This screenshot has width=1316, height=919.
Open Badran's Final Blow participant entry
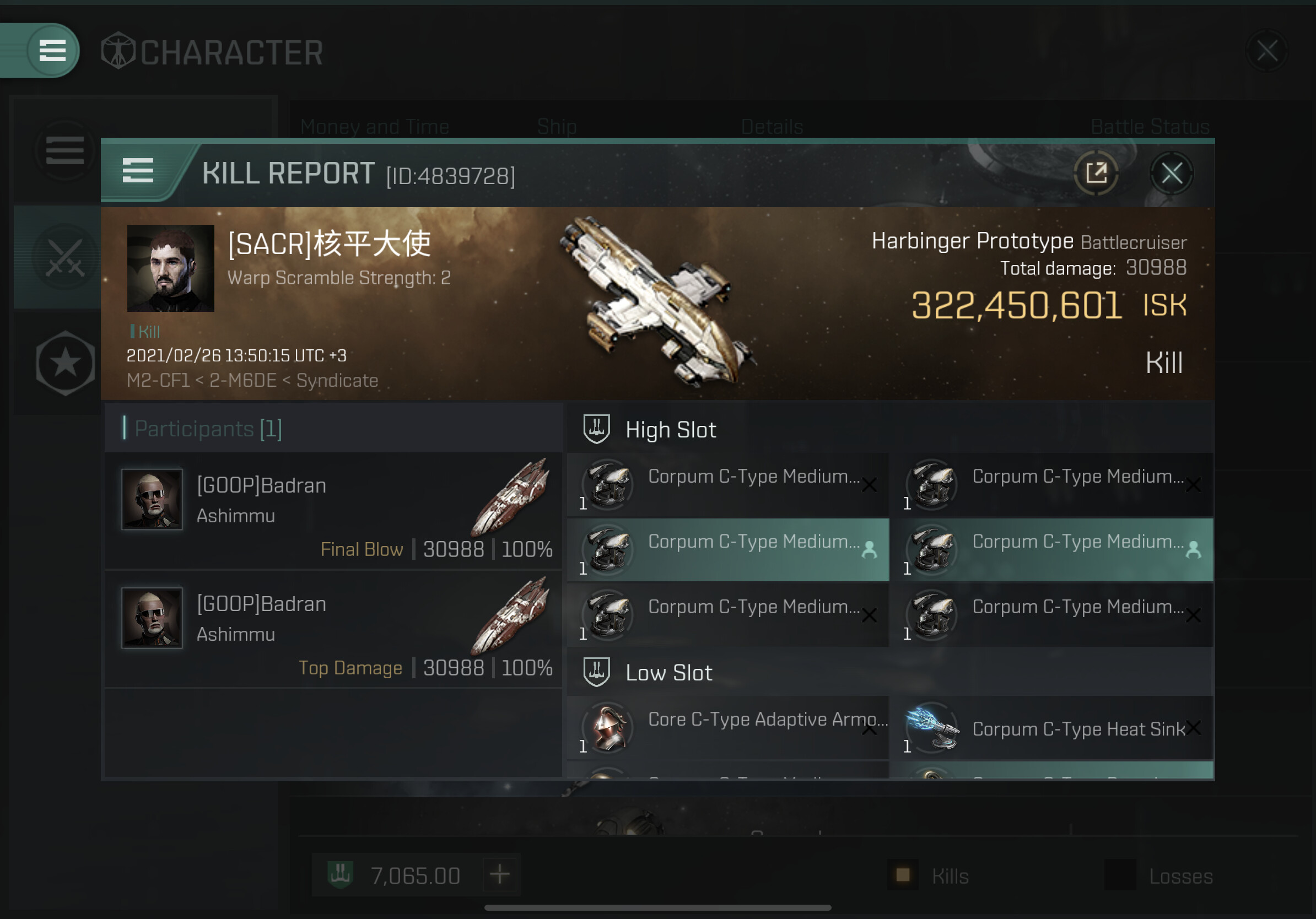tap(333, 511)
